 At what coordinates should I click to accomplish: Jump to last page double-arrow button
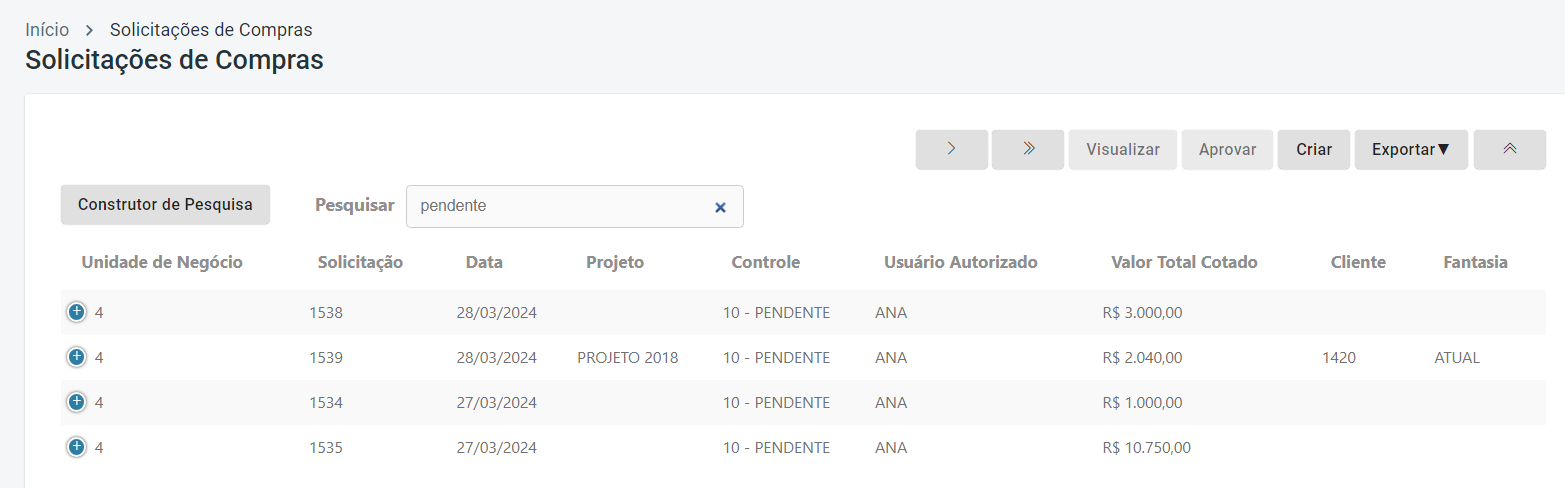tap(1027, 150)
